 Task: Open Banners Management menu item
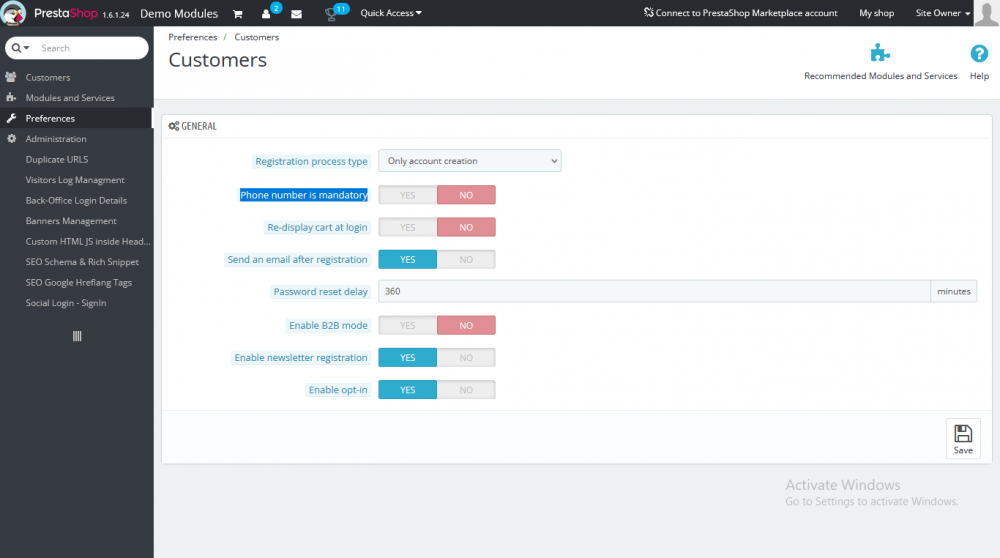click(71, 221)
